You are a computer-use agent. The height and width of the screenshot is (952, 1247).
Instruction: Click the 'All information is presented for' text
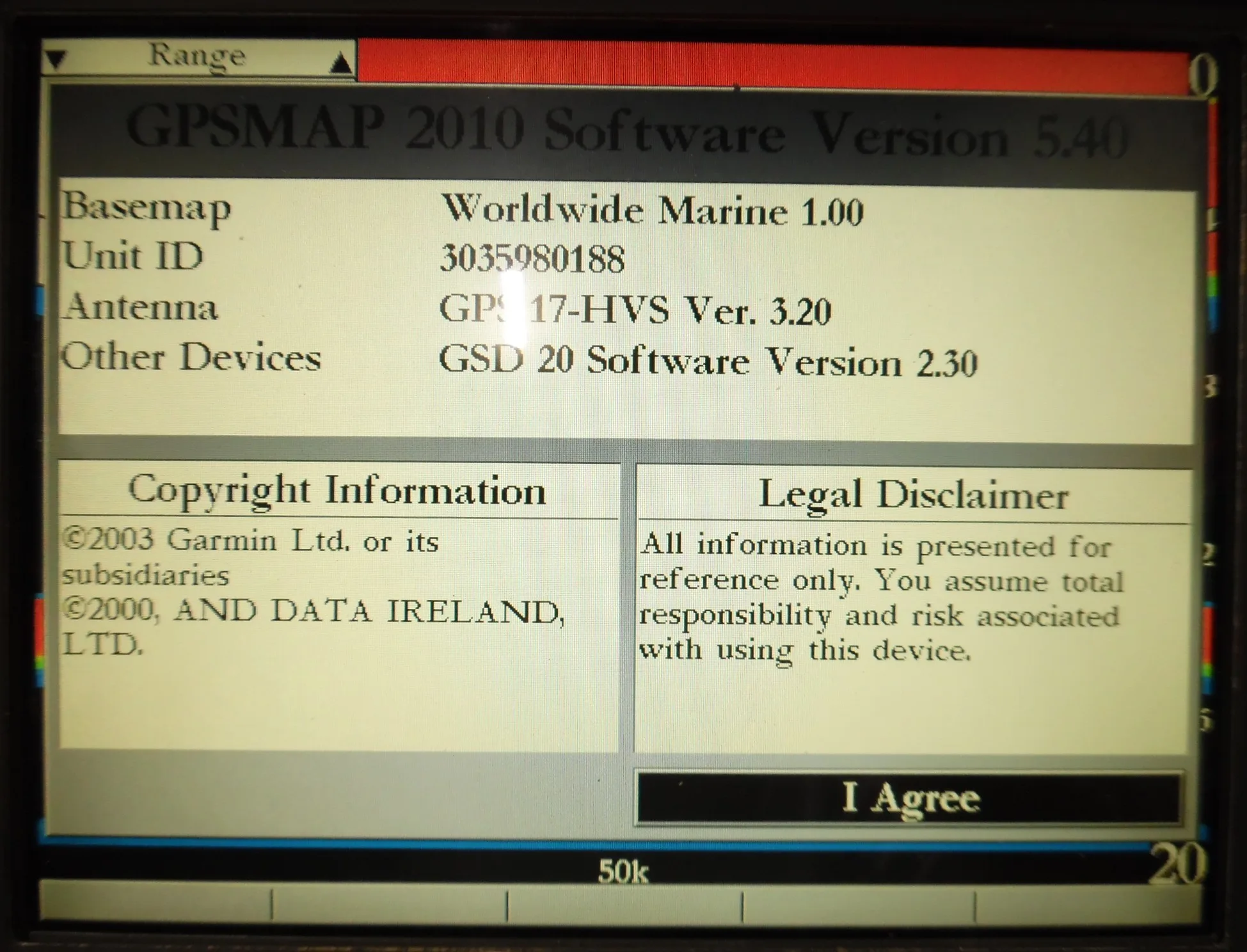tap(876, 546)
